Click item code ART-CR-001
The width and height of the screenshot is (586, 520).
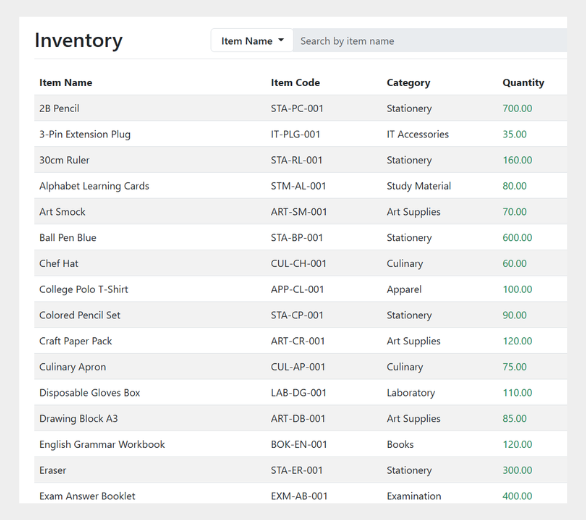coord(297,341)
